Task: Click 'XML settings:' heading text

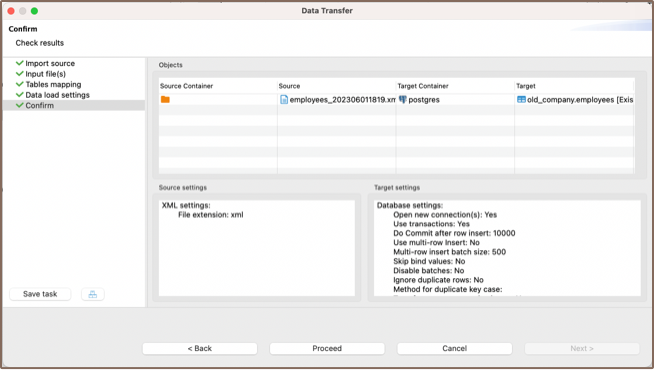Action: point(186,205)
